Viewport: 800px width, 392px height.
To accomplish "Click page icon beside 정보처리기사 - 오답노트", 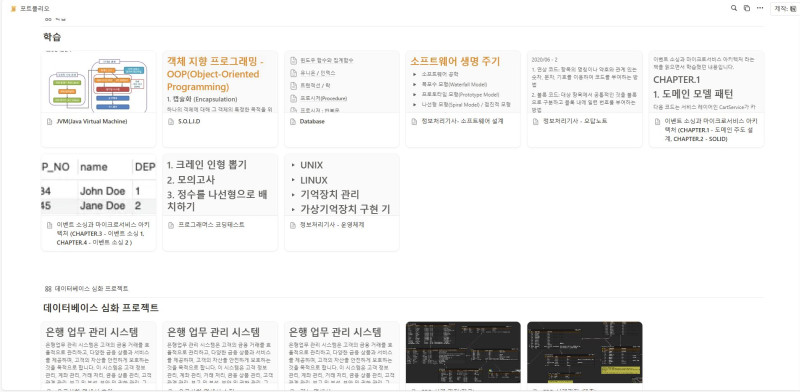I will click(536, 121).
